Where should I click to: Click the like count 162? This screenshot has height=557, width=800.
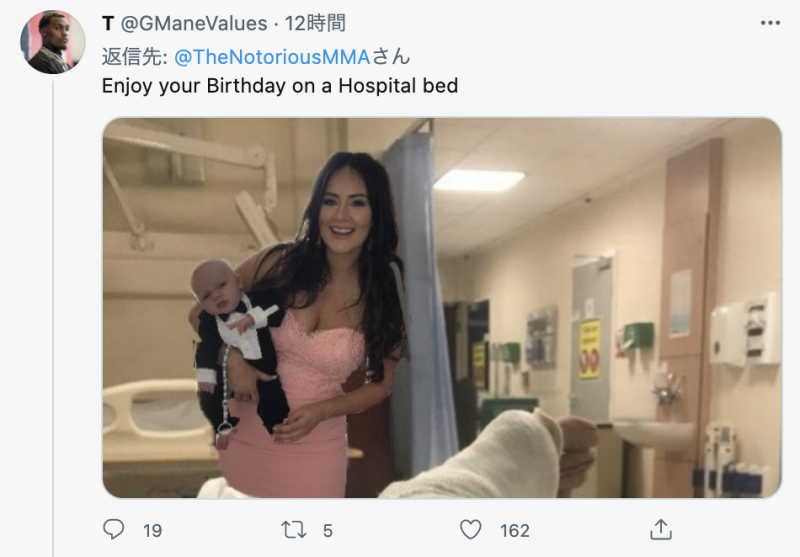point(515,531)
